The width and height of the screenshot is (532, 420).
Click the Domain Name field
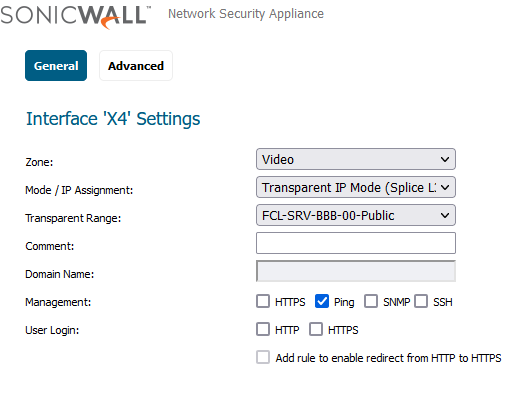pyautogui.click(x=356, y=271)
